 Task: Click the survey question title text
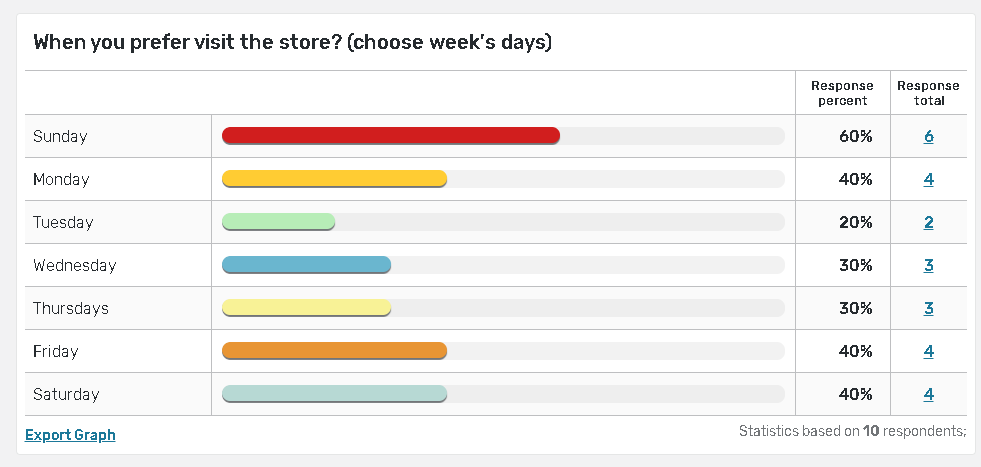[x=293, y=42]
